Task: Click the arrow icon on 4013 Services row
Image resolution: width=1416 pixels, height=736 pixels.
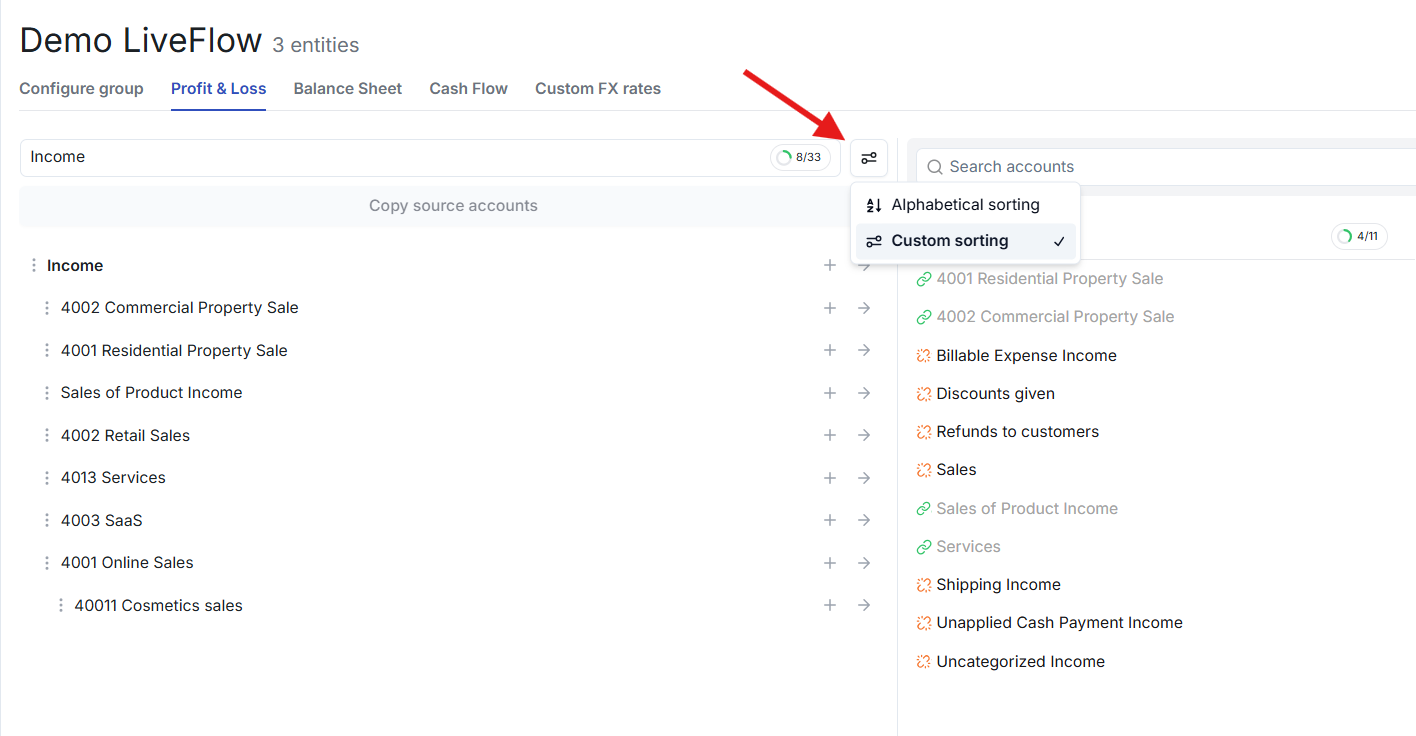Action: click(x=864, y=478)
